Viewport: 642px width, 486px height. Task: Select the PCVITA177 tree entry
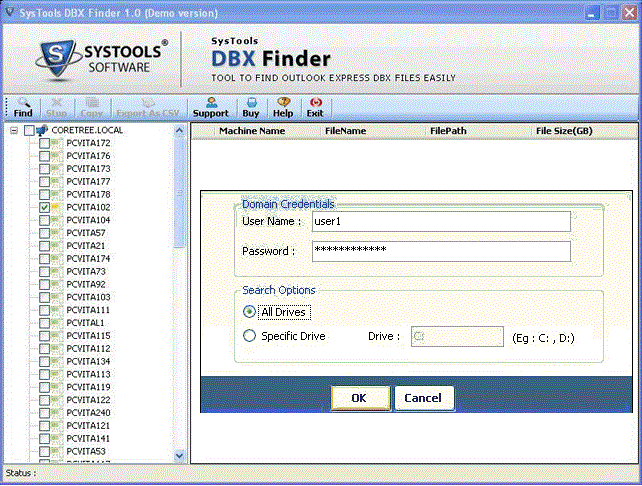88,181
